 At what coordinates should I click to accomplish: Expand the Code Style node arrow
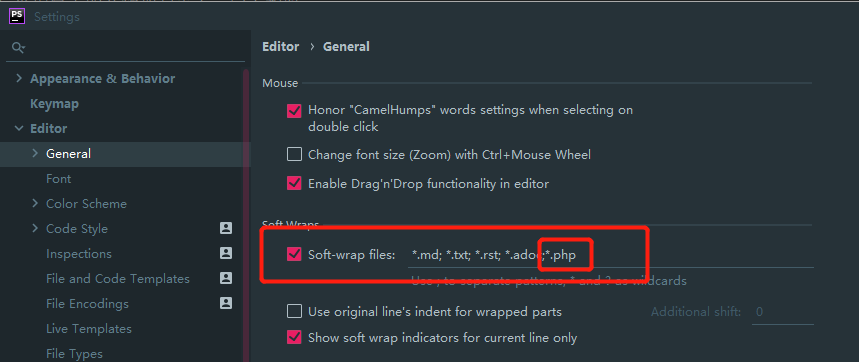pos(36,228)
